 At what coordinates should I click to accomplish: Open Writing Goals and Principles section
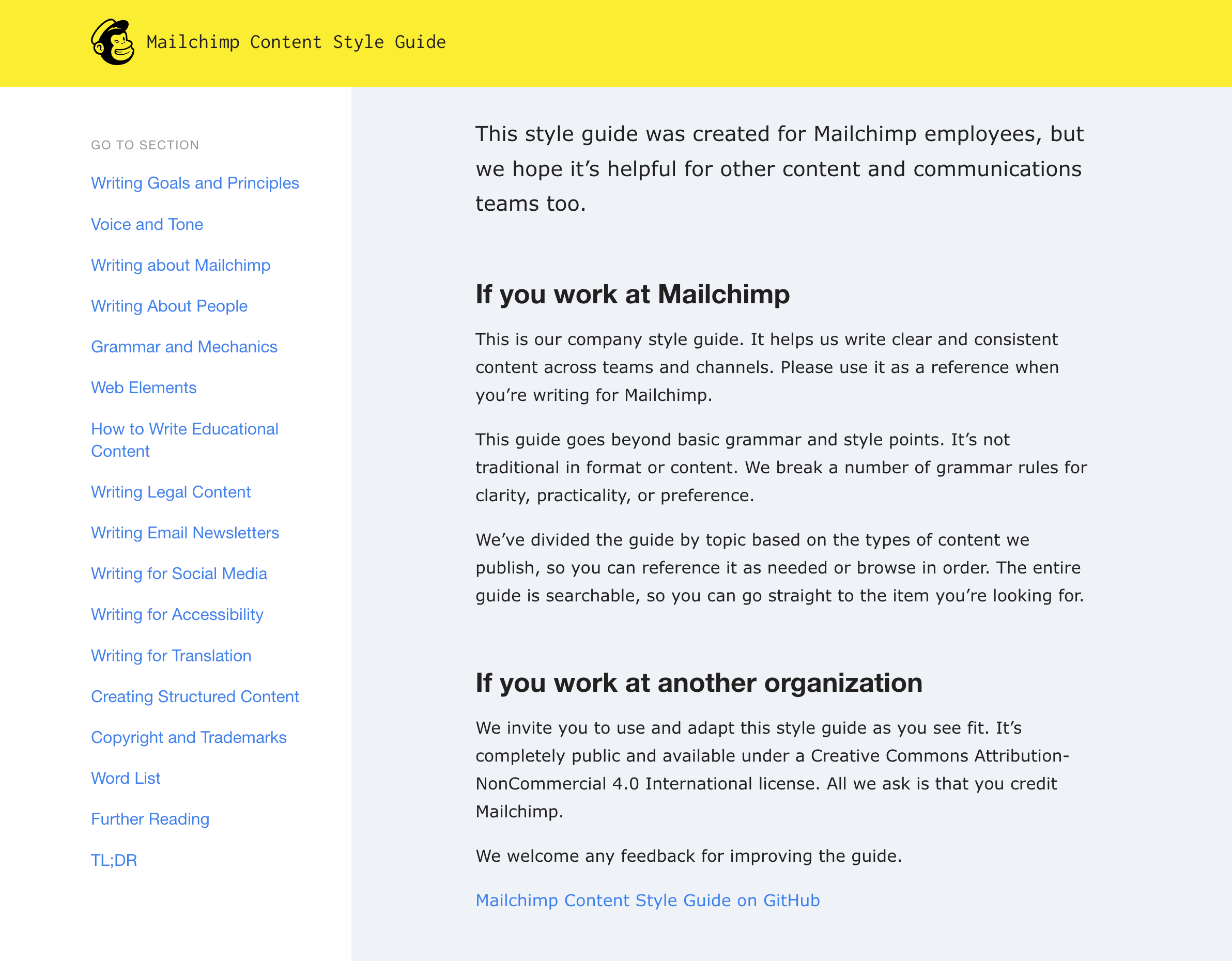click(x=195, y=183)
